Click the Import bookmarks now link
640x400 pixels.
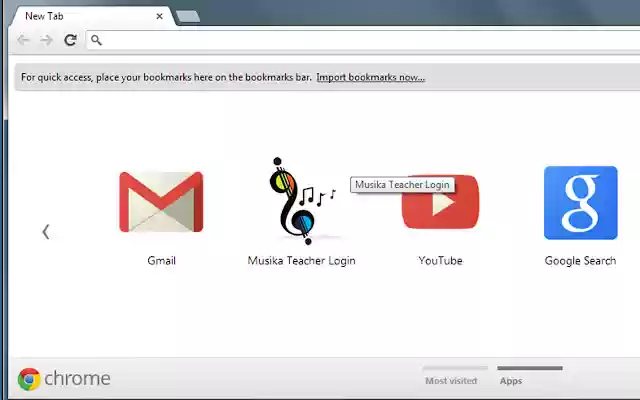coord(371,77)
